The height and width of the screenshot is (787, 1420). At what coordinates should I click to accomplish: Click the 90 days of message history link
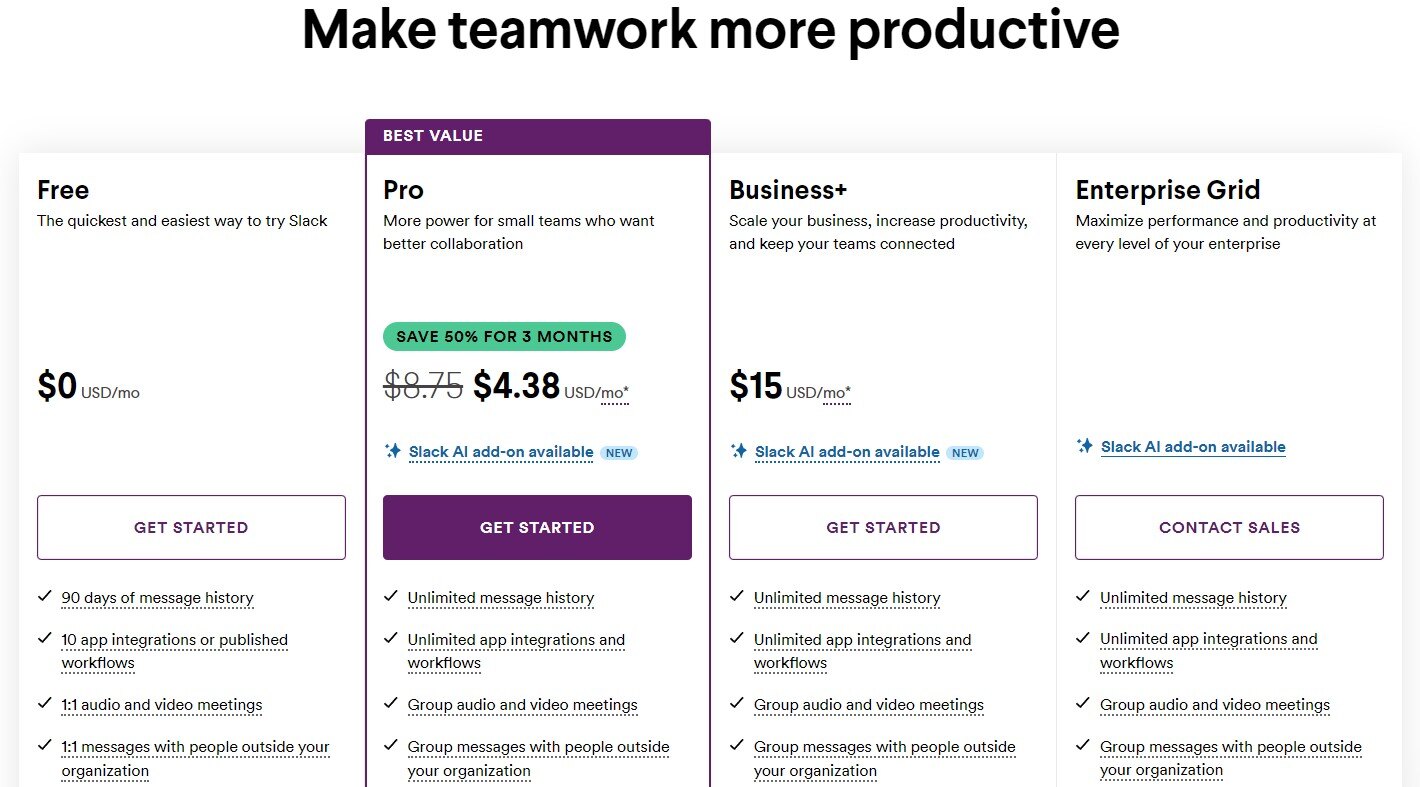coord(157,597)
